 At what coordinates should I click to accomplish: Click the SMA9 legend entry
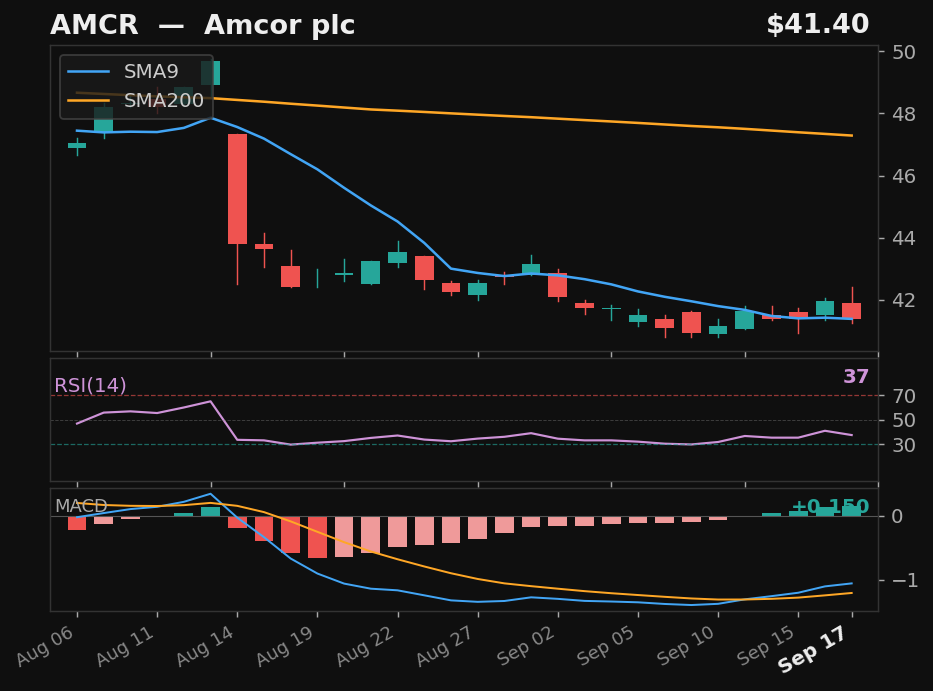[x=151, y=72]
